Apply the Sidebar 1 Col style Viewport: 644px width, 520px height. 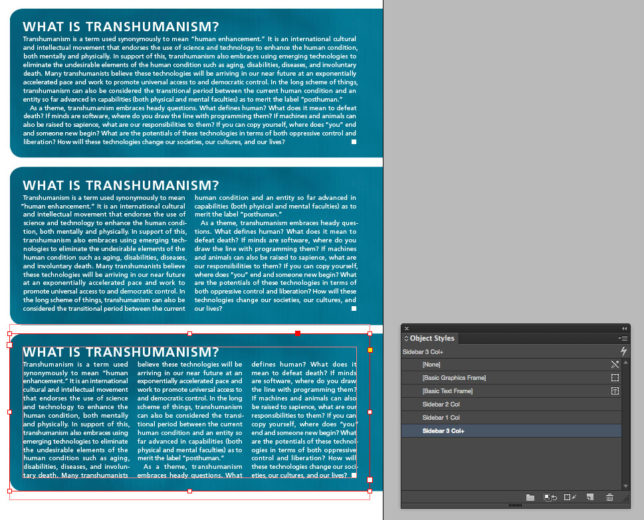click(x=511, y=417)
